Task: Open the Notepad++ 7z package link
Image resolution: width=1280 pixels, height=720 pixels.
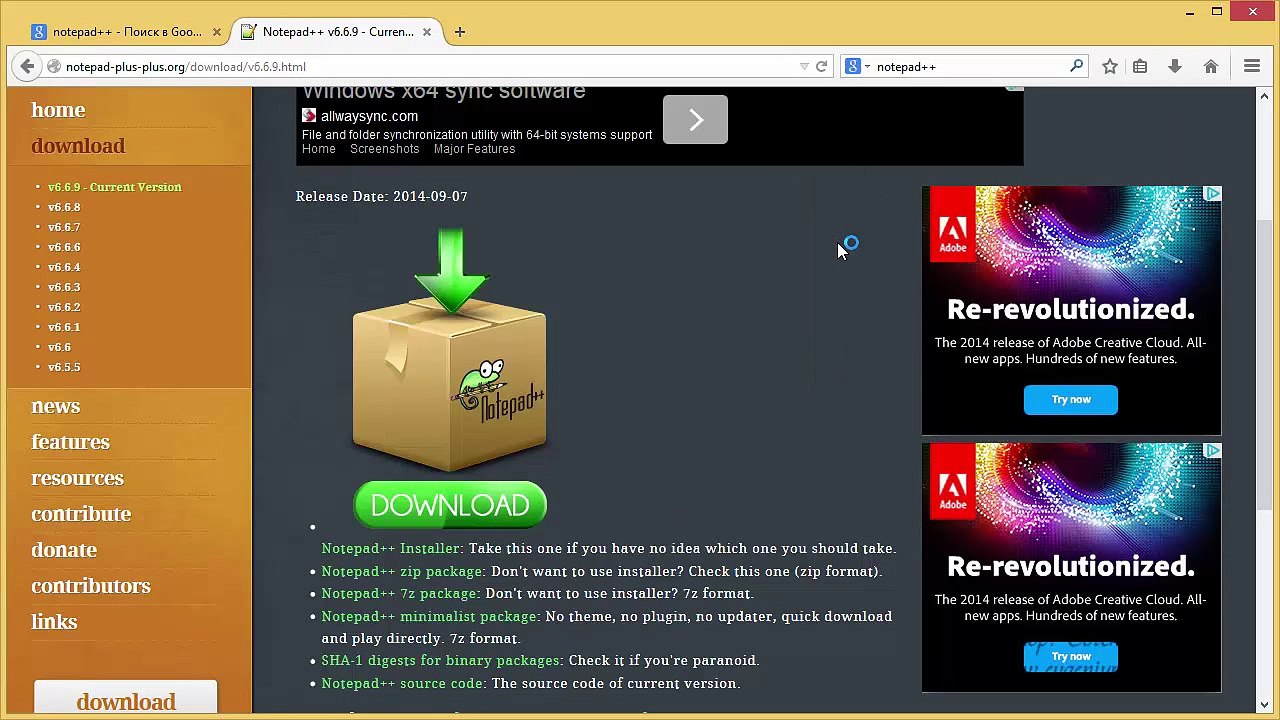Action: [400, 593]
